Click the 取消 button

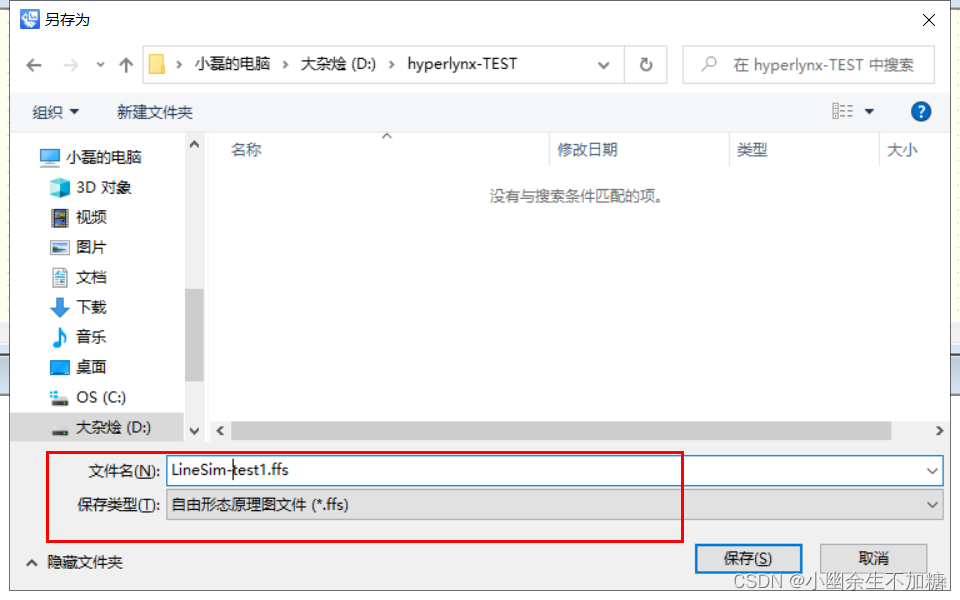(873, 558)
